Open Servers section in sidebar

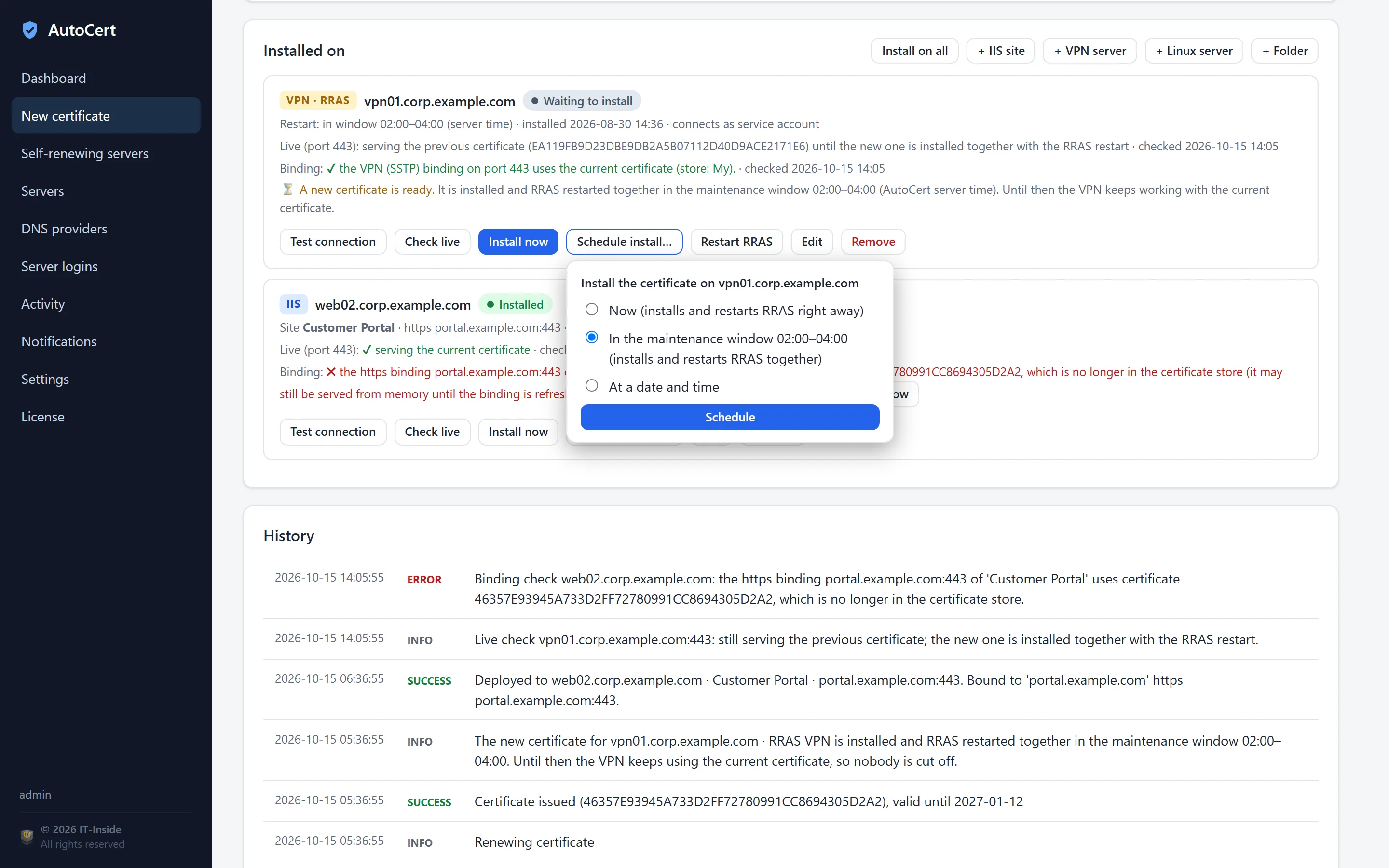[106, 190]
